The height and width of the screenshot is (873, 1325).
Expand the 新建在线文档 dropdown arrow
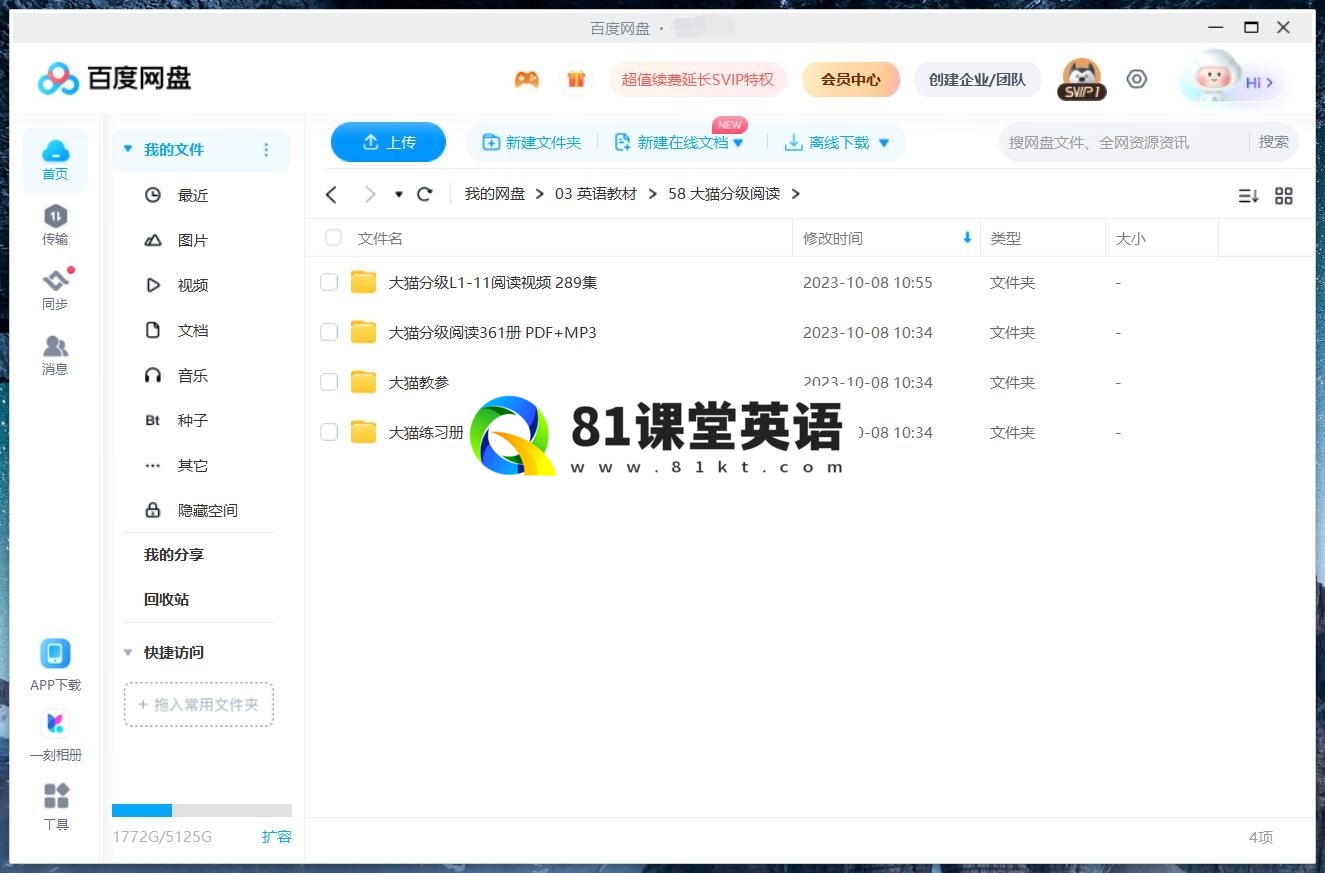(x=738, y=143)
